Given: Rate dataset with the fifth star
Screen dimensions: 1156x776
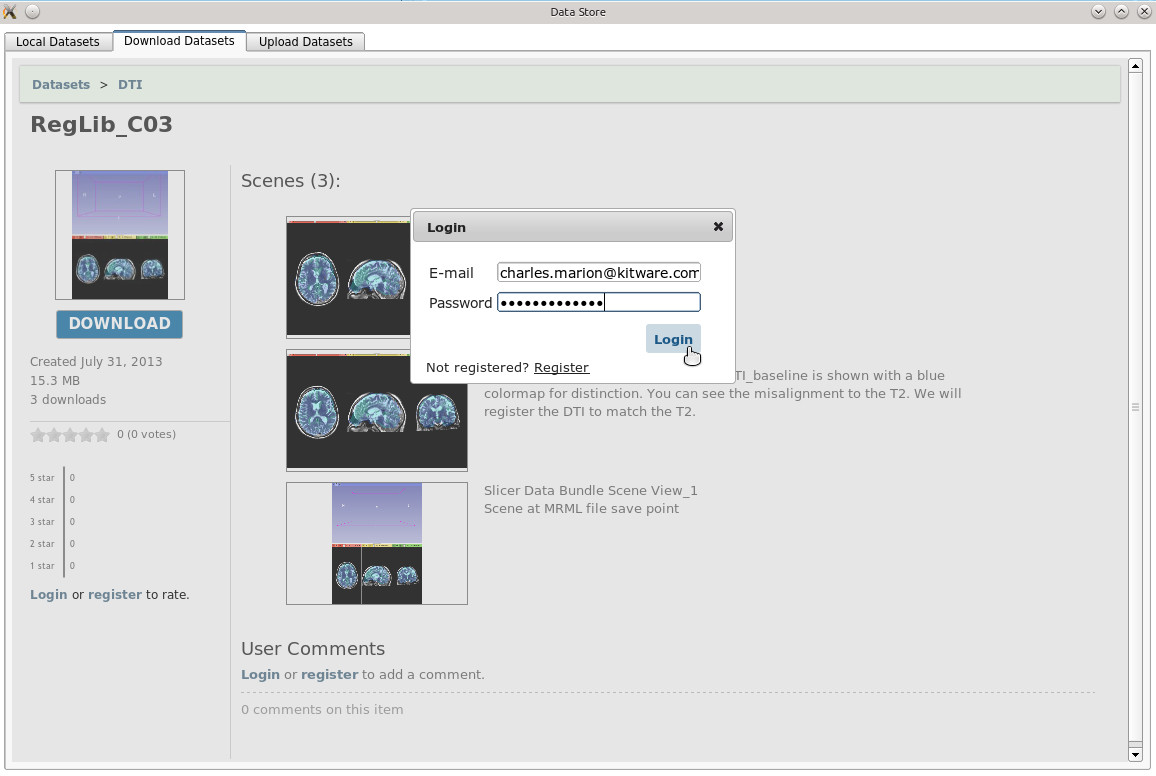Looking at the screenshot, I should [102, 435].
